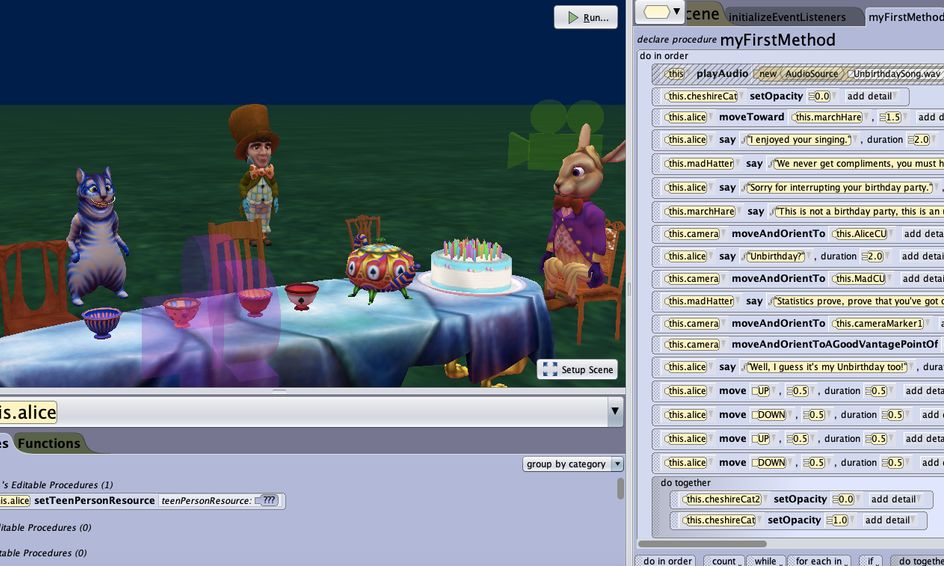This screenshot has height=566, width=944.
Task: Edit "Well, I guess it's my Unbirthday too!"
Action: [827, 367]
